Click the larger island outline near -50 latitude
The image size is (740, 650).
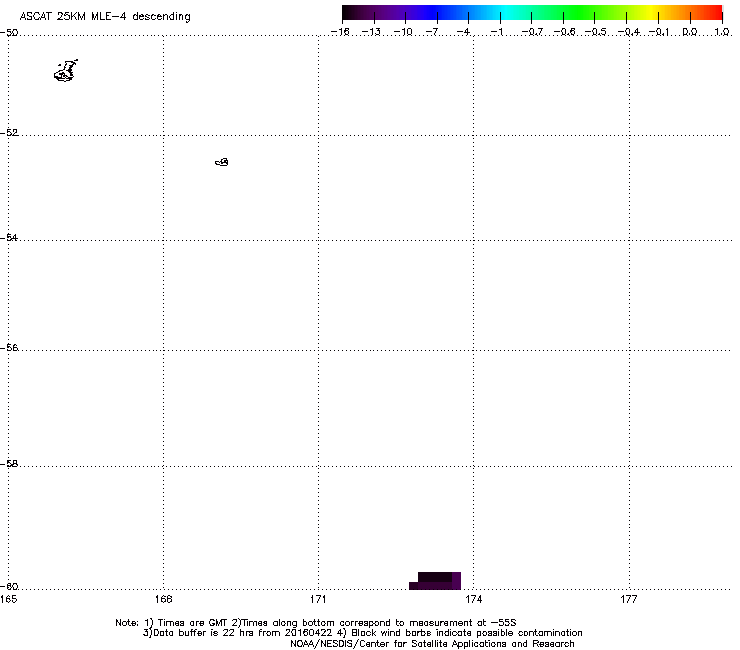pos(66,71)
